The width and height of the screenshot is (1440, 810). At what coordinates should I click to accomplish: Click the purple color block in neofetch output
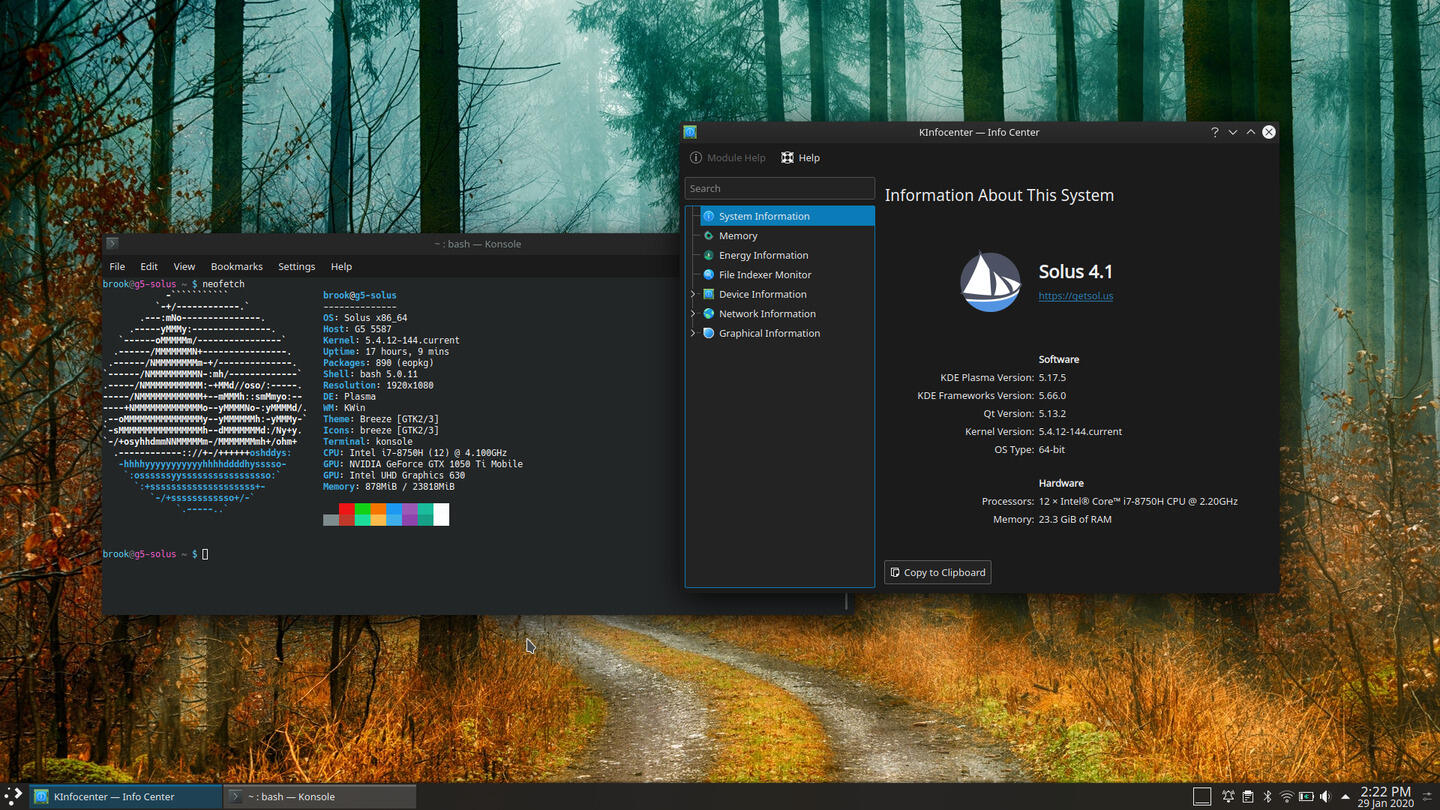pos(410,514)
